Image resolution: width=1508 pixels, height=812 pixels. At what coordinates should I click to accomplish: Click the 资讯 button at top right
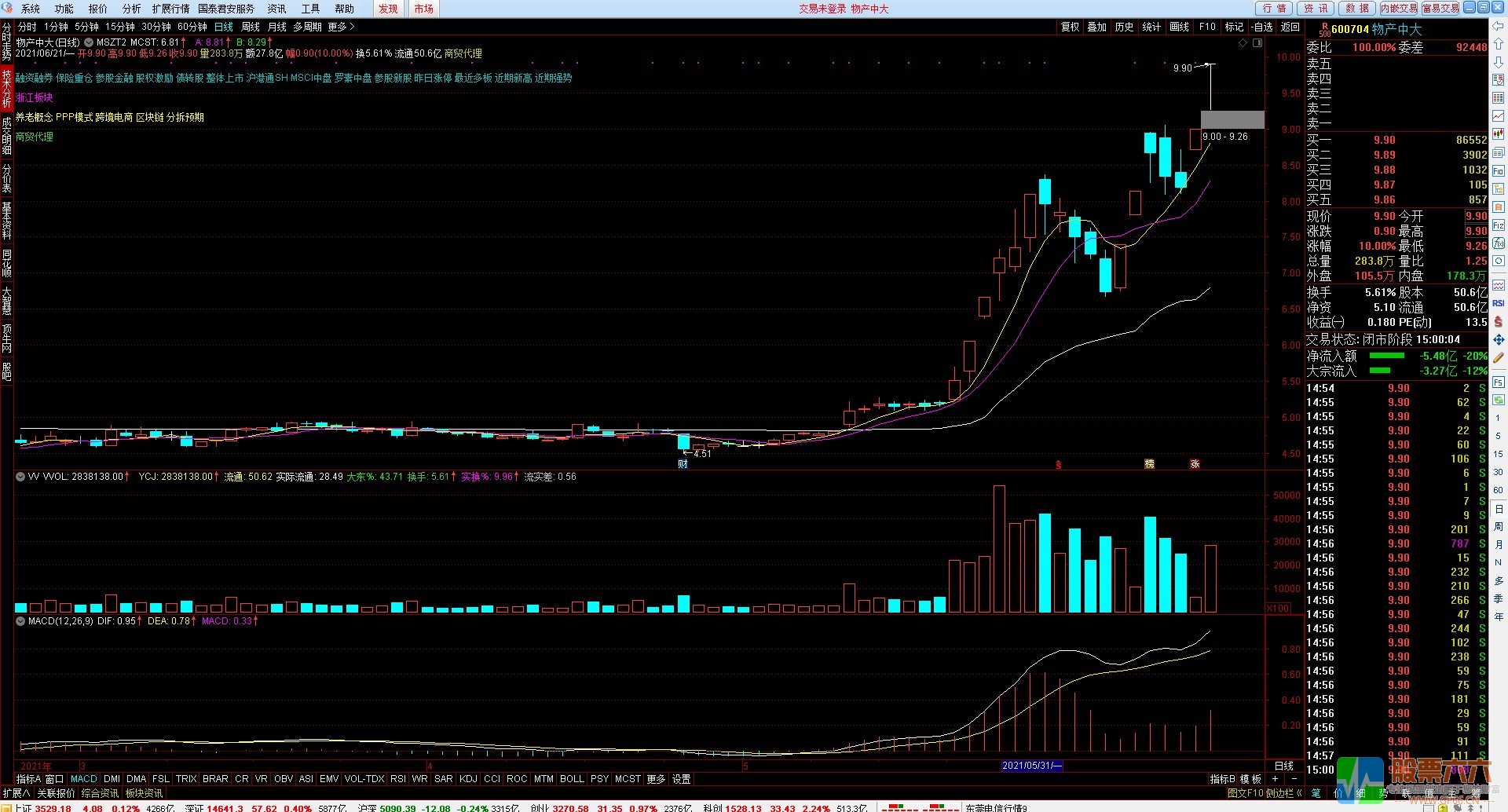coord(1316,8)
